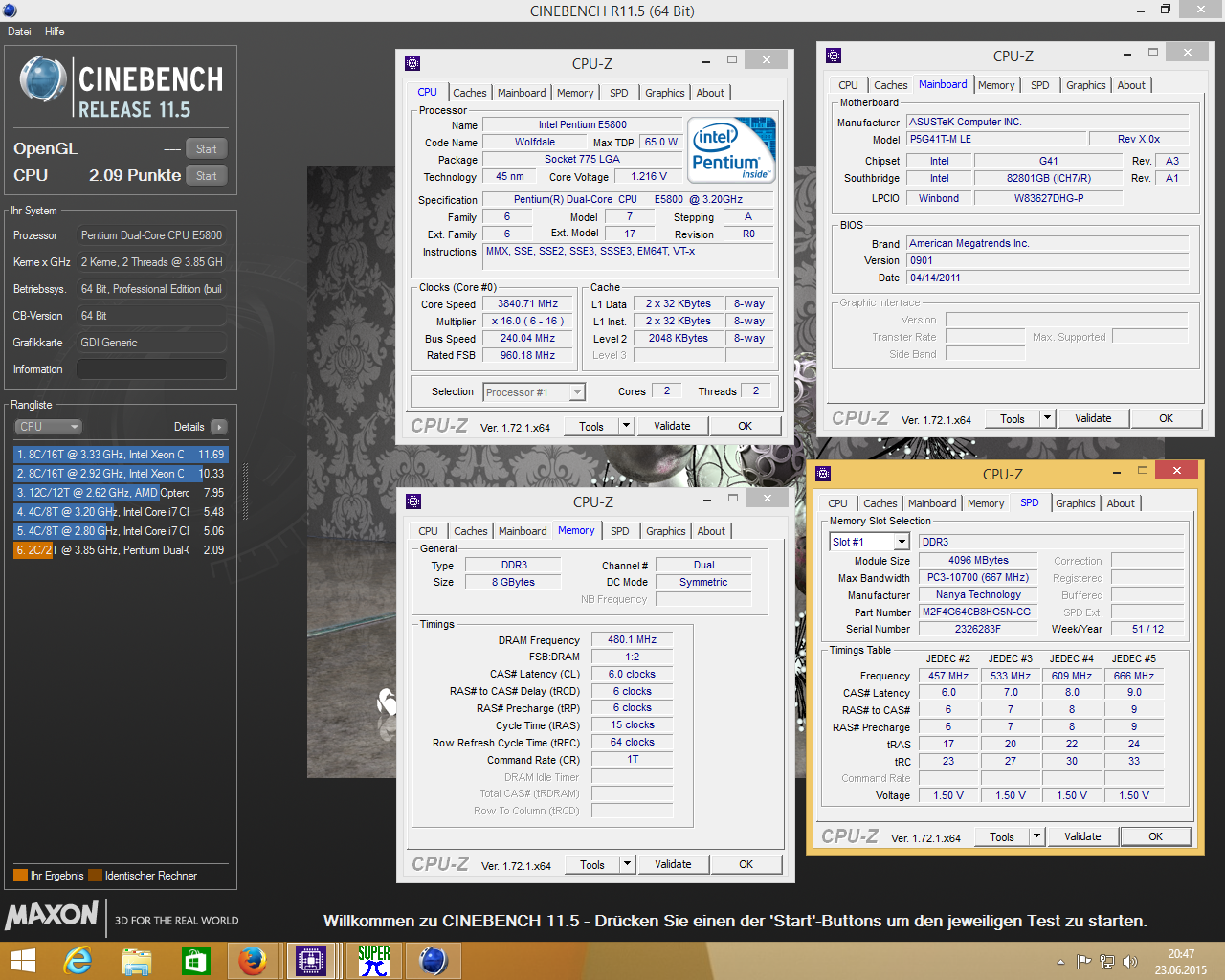Image resolution: width=1225 pixels, height=980 pixels.
Task: Open the Datei menu
Action: (19, 32)
